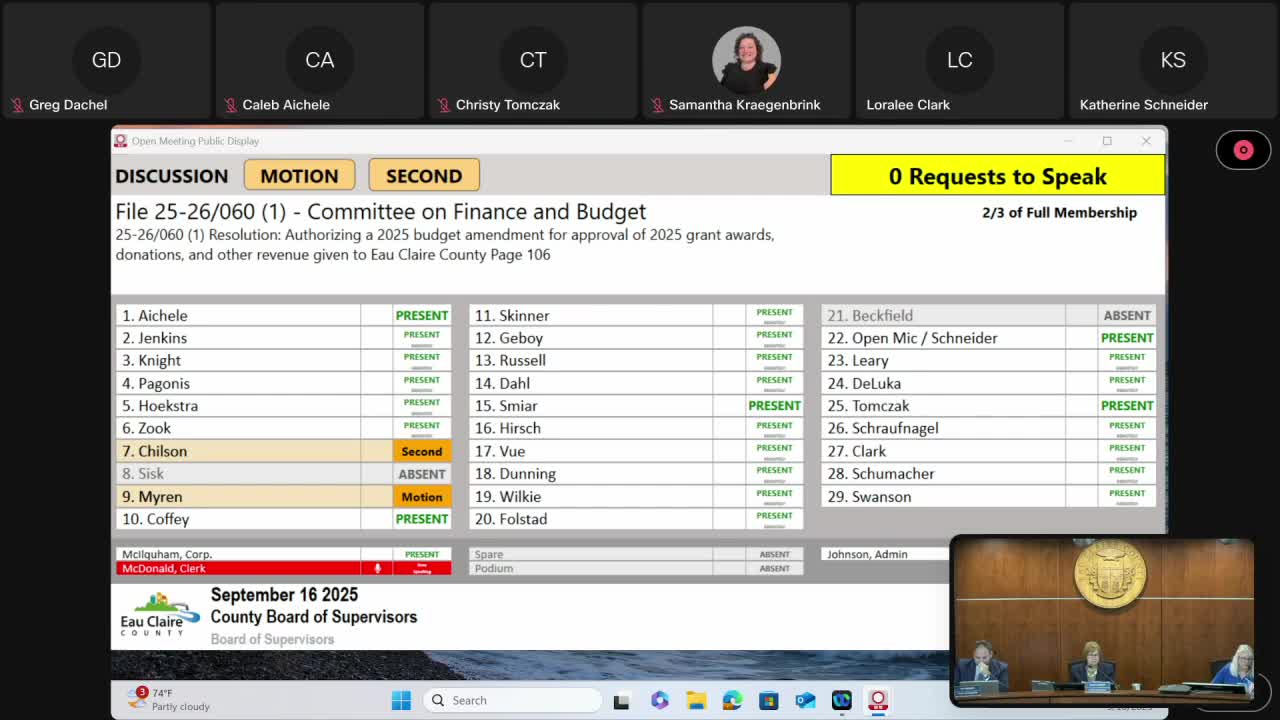Open Task View from the taskbar
The image size is (1280, 720).
click(621, 700)
